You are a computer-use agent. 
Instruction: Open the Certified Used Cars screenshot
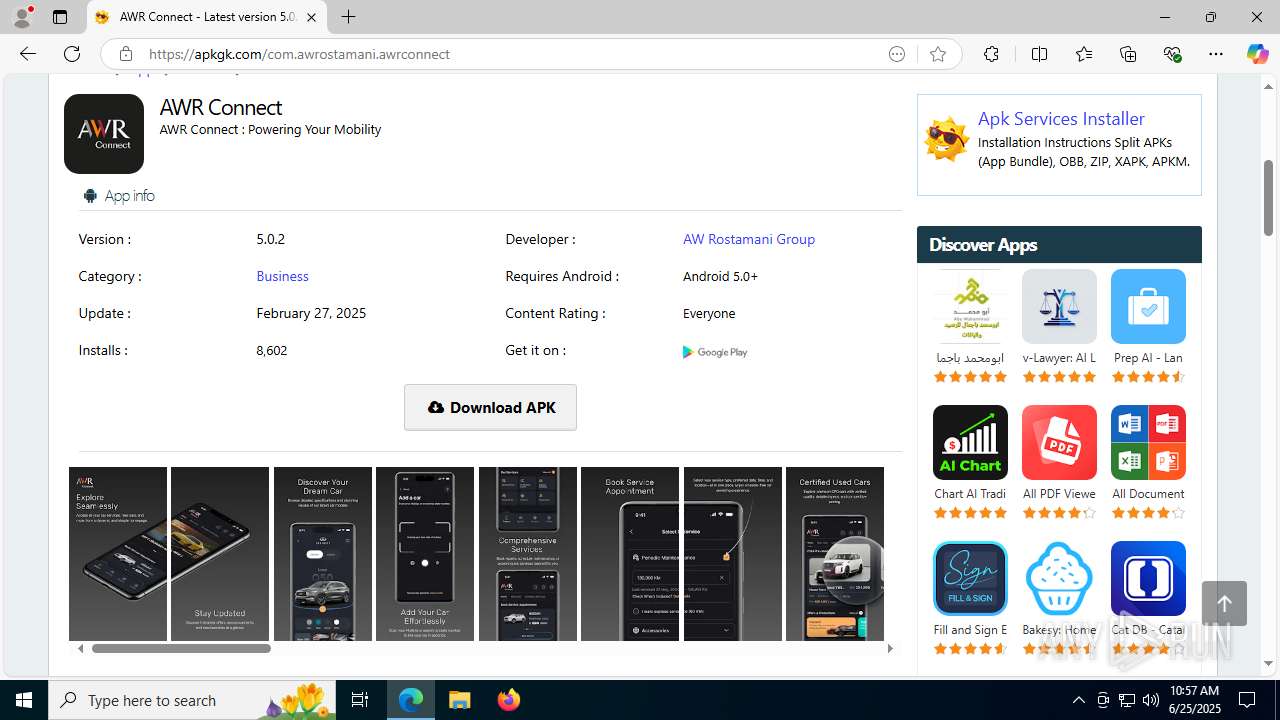coord(835,553)
